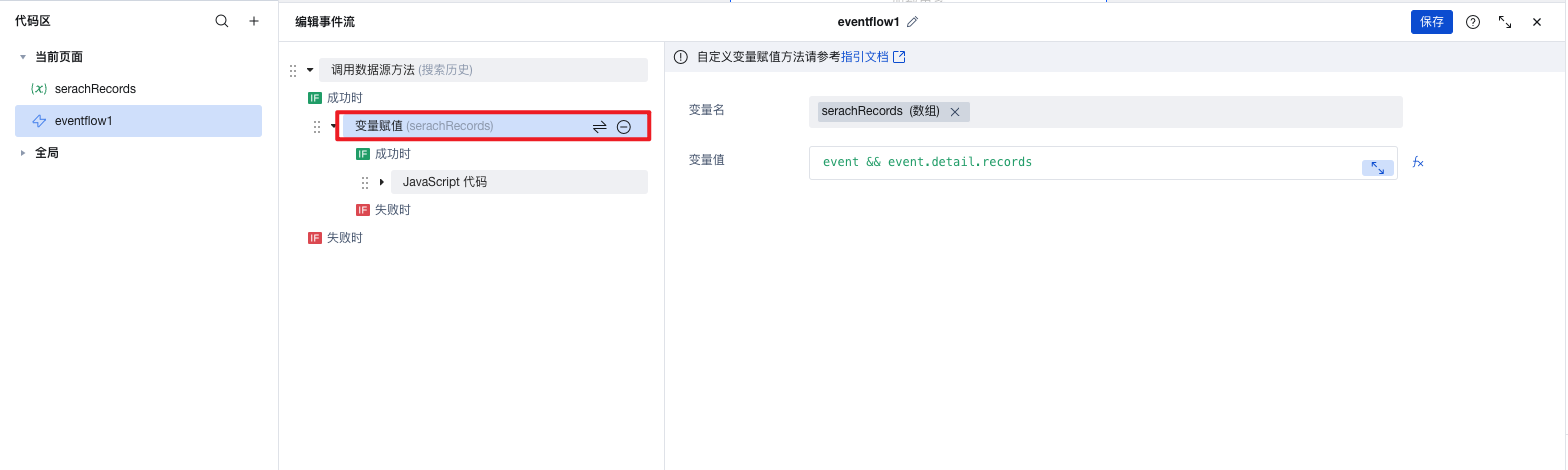Expand editor to fullscreen

pos(1505,22)
